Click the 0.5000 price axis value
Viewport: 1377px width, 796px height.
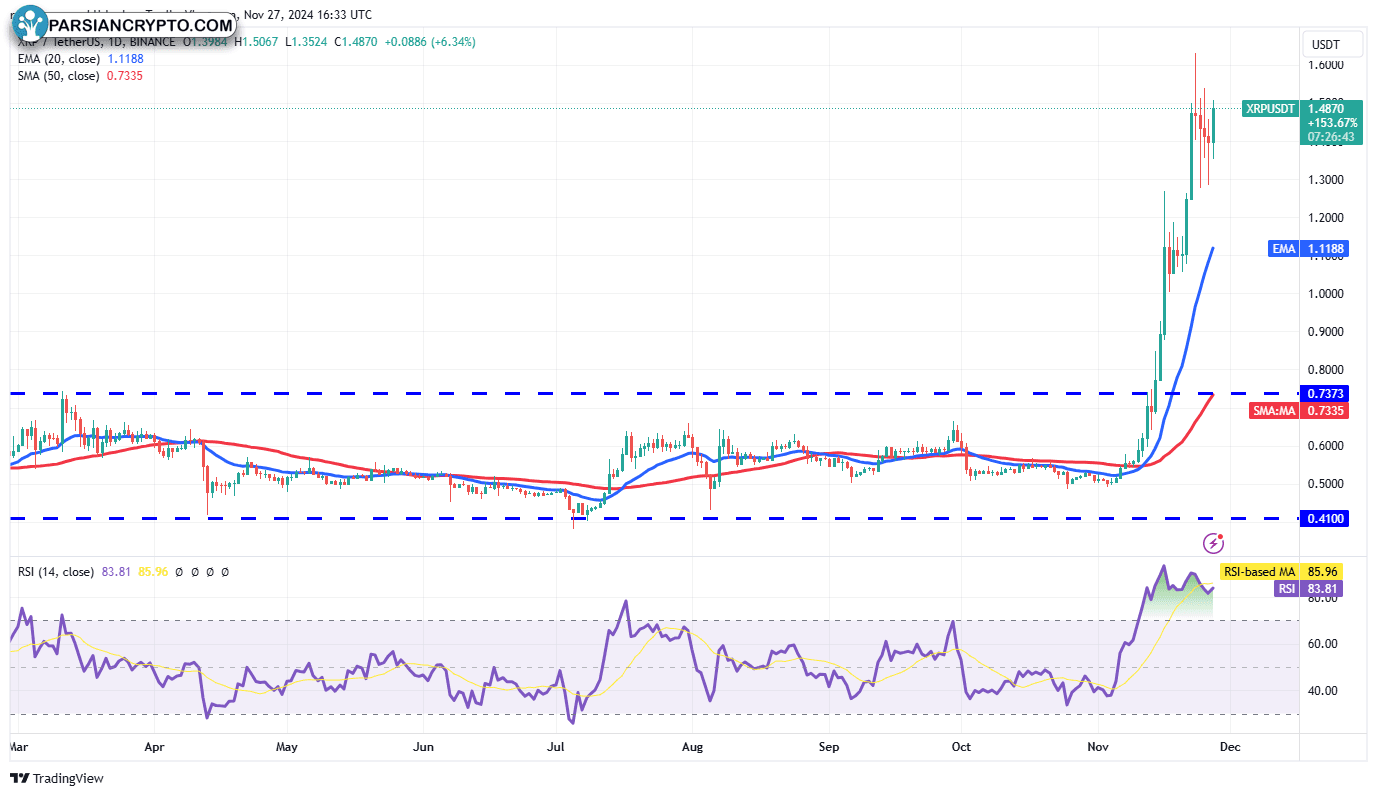pyautogui.click(x=1325, y=484)
